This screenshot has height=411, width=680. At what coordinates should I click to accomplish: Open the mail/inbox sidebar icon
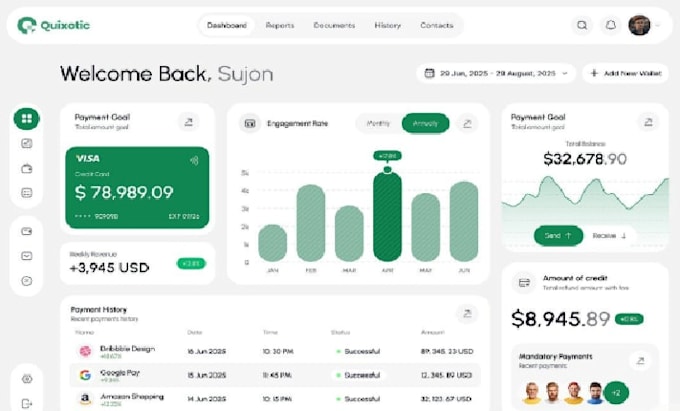pyautogui.click(x=26, y=256)
